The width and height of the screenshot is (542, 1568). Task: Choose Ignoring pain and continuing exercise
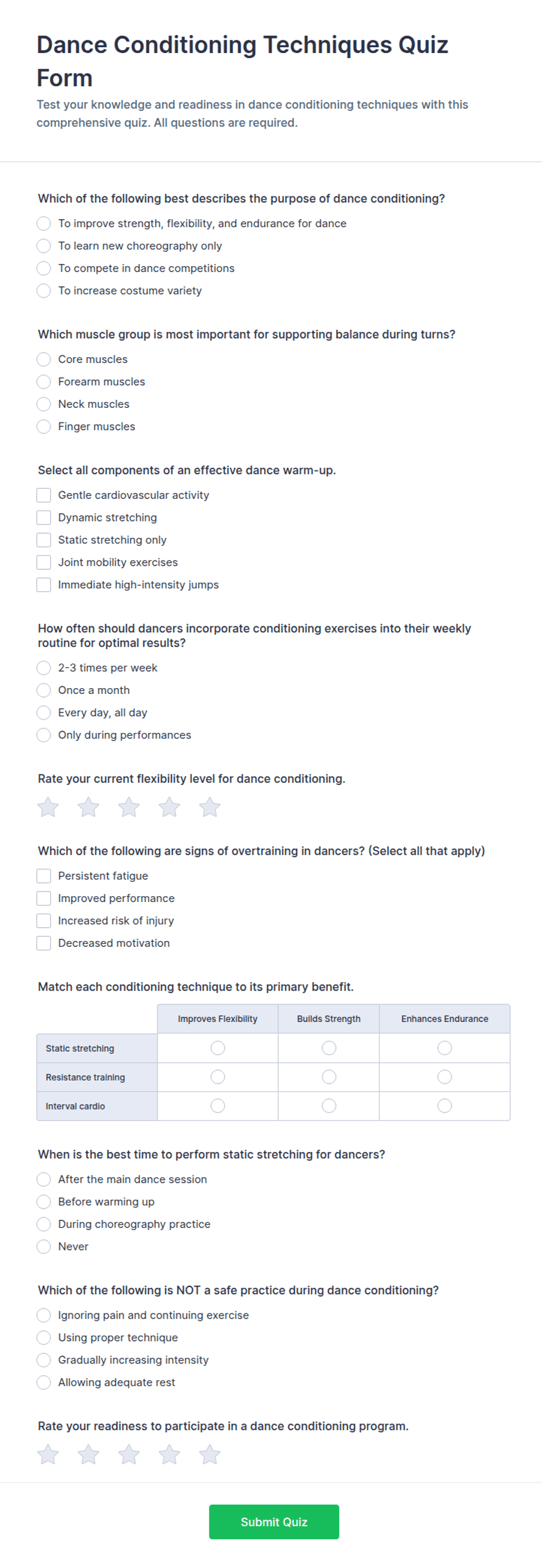click(44, 1315)
